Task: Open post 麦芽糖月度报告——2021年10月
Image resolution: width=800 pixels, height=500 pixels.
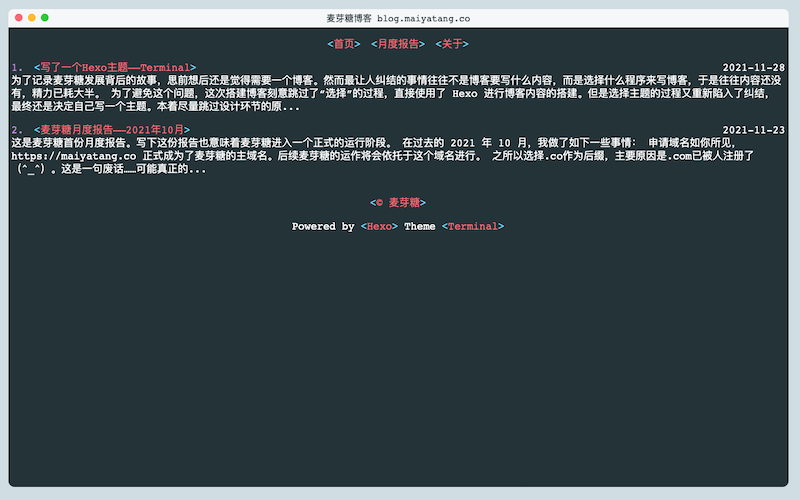Action: coord(115,130)
